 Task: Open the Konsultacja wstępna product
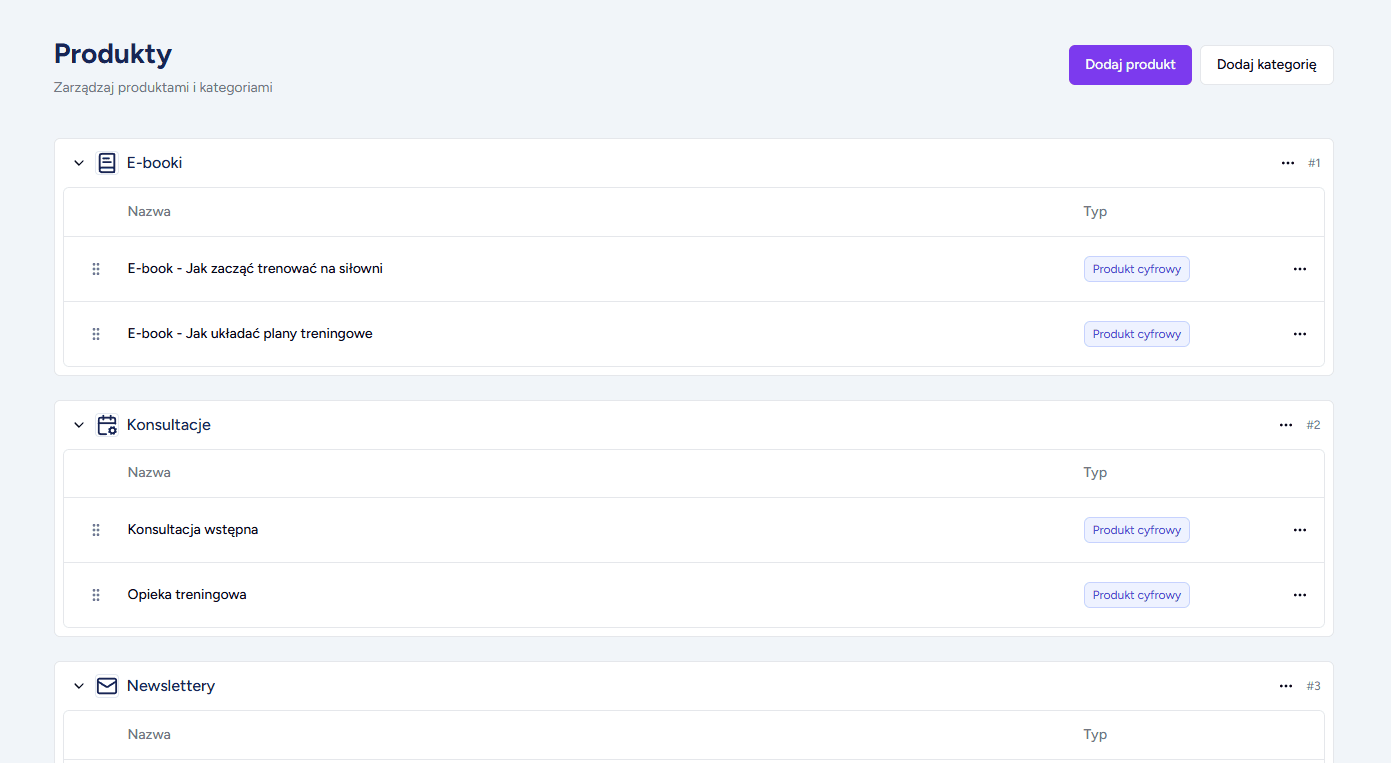point(193,530)
